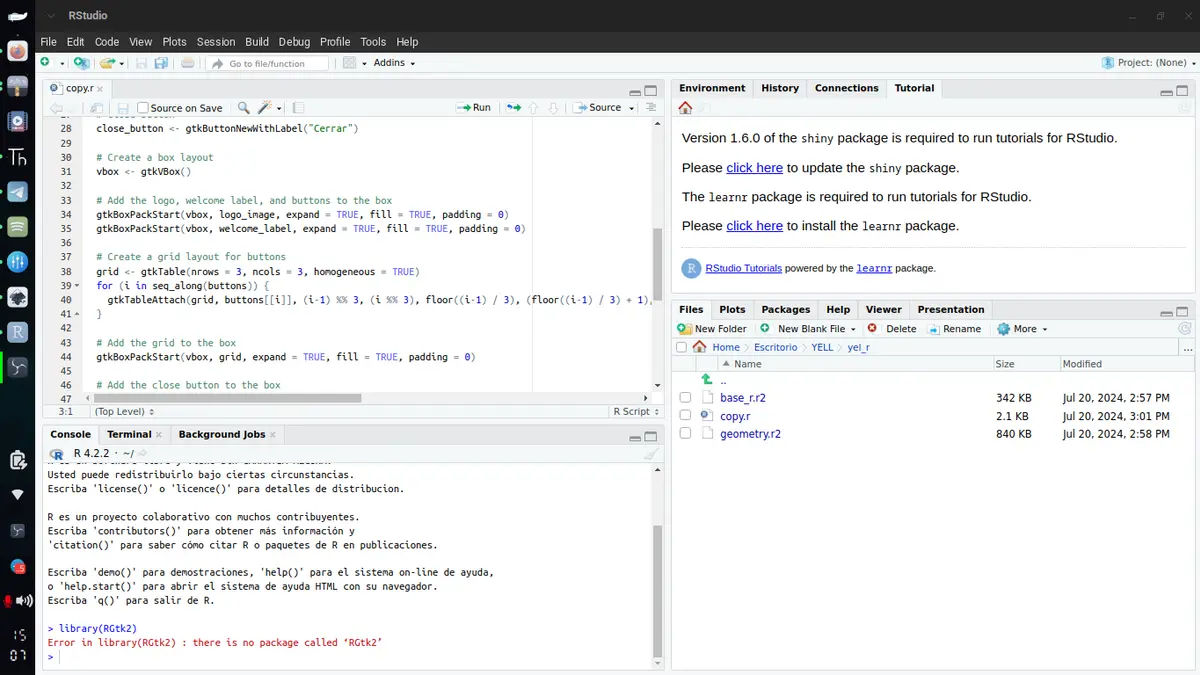This screenshot has height=675, width=1200.
Task: Click the New Folder icon in Files
Action: pyautogui.click(x=685, y=329)
